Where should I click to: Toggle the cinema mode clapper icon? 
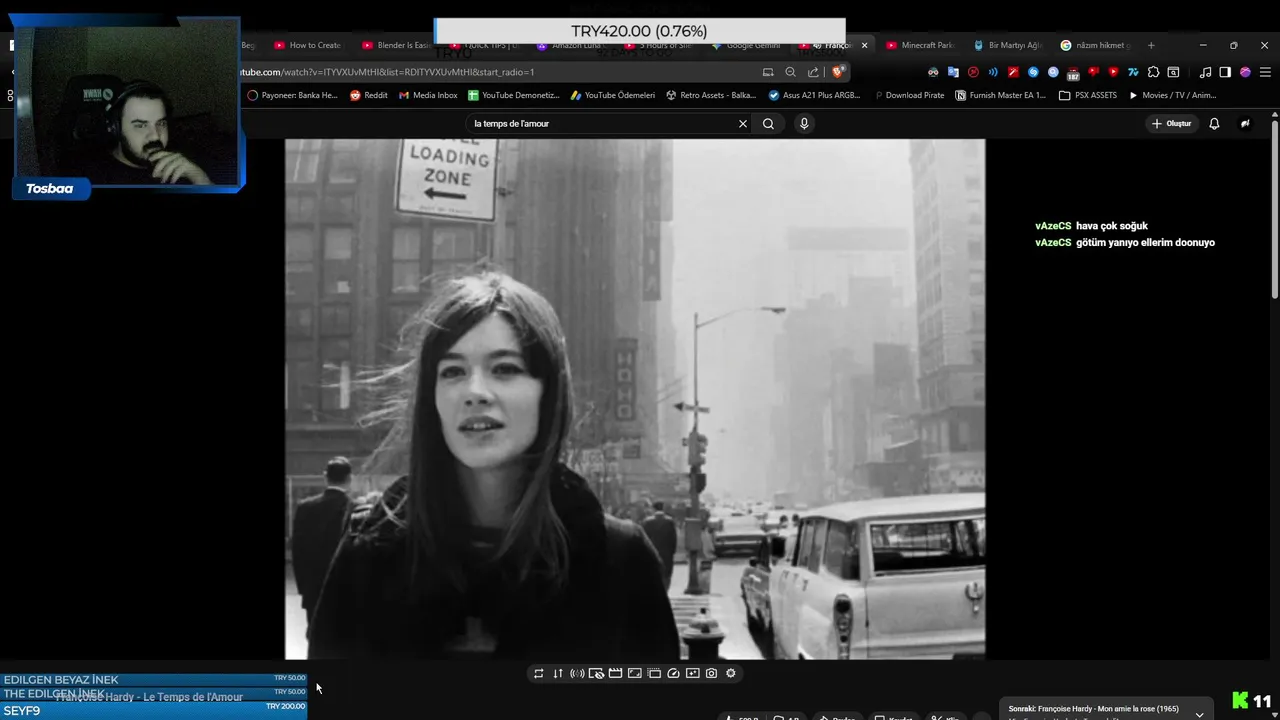(616, 673)
